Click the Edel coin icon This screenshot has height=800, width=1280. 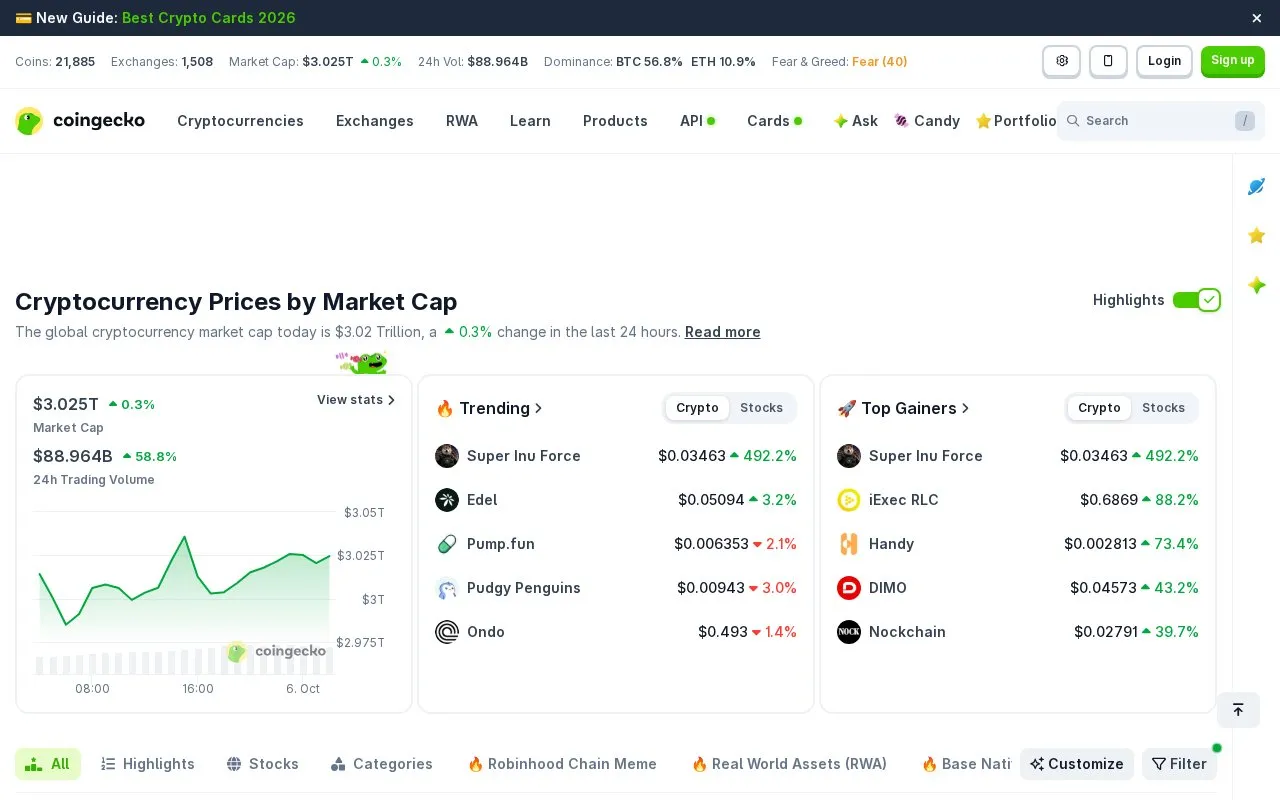[447, 500]
